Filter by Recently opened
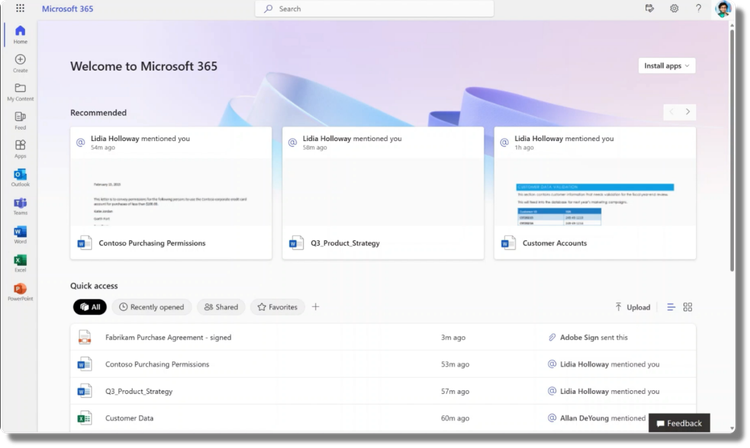The image size is (750, 448). [152, 307]
